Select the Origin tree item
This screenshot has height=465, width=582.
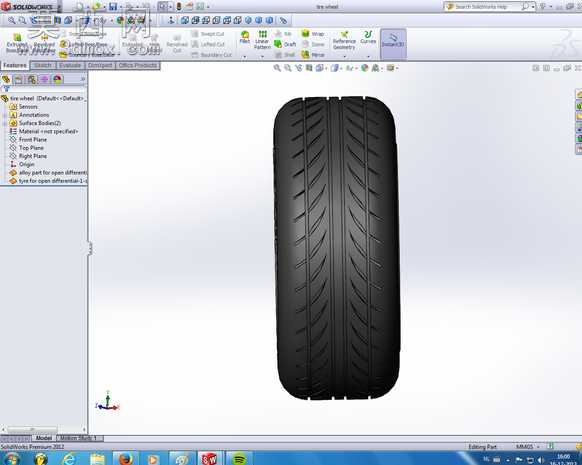point(22,164)
